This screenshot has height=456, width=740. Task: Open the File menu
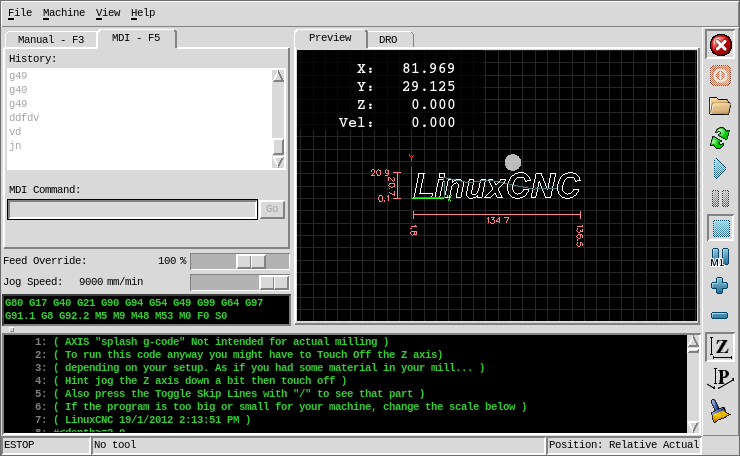click(20, 13)
